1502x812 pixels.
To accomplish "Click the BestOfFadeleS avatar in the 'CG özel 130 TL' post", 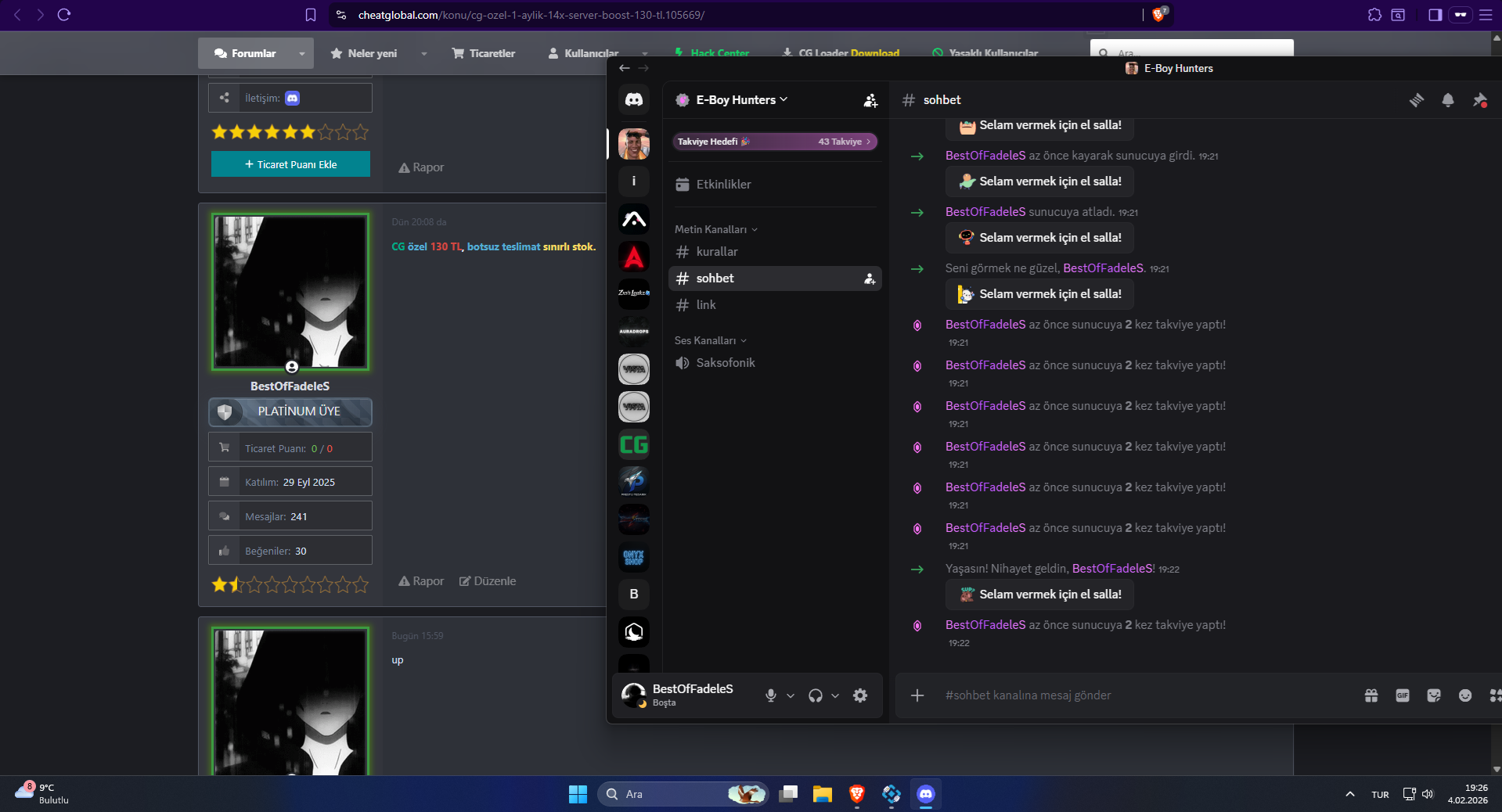I will tap(290, 292).
